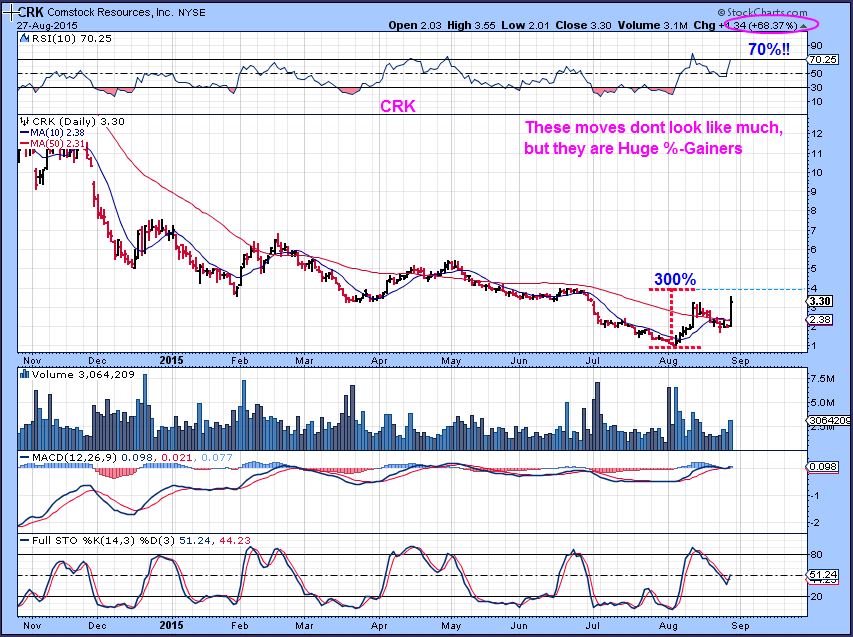Click the 70.25 RSI value tag
This screenshot has width=853, height=637.
(x=822, y=60)
